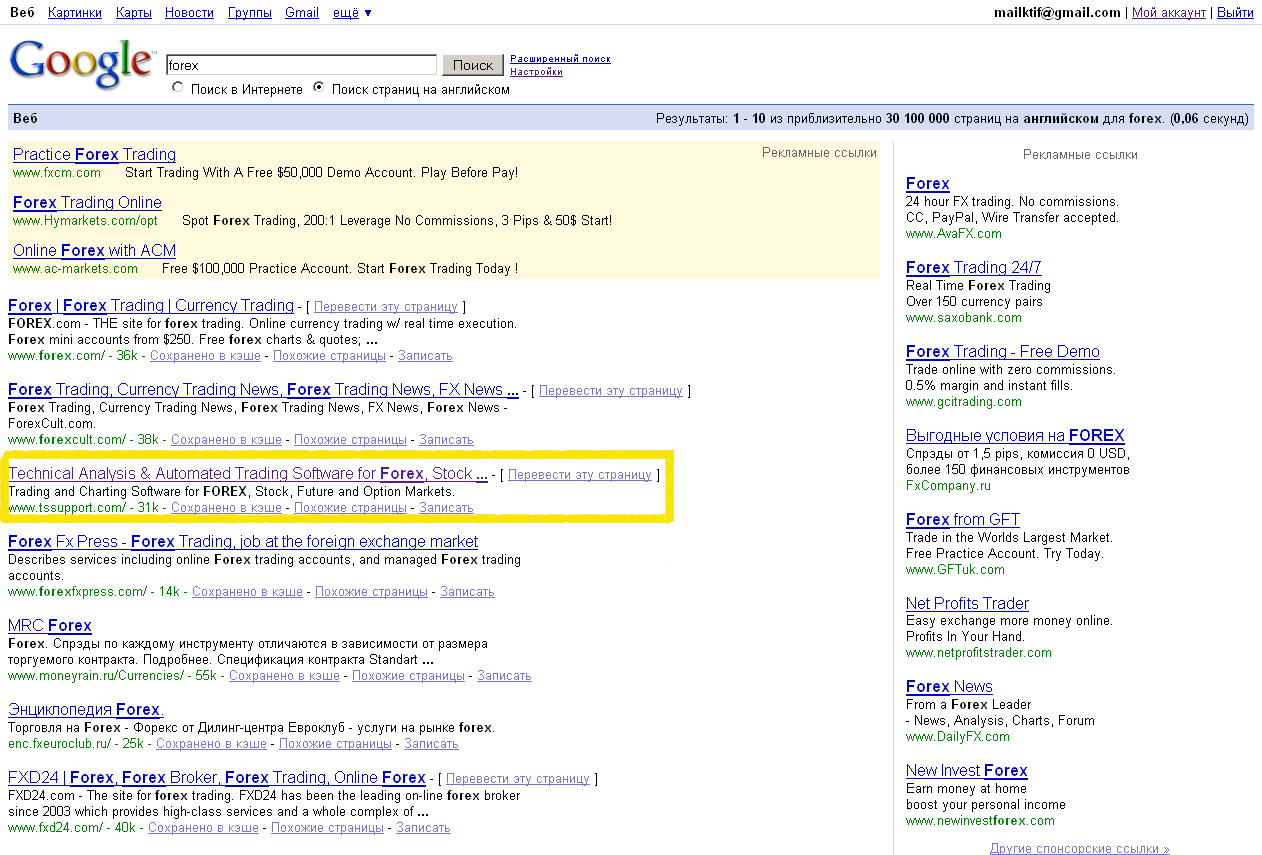Image resolution: width=1262 pixels, height=855 pixels.
Task: Translate the FOREX.com result page
Action: 385,307
